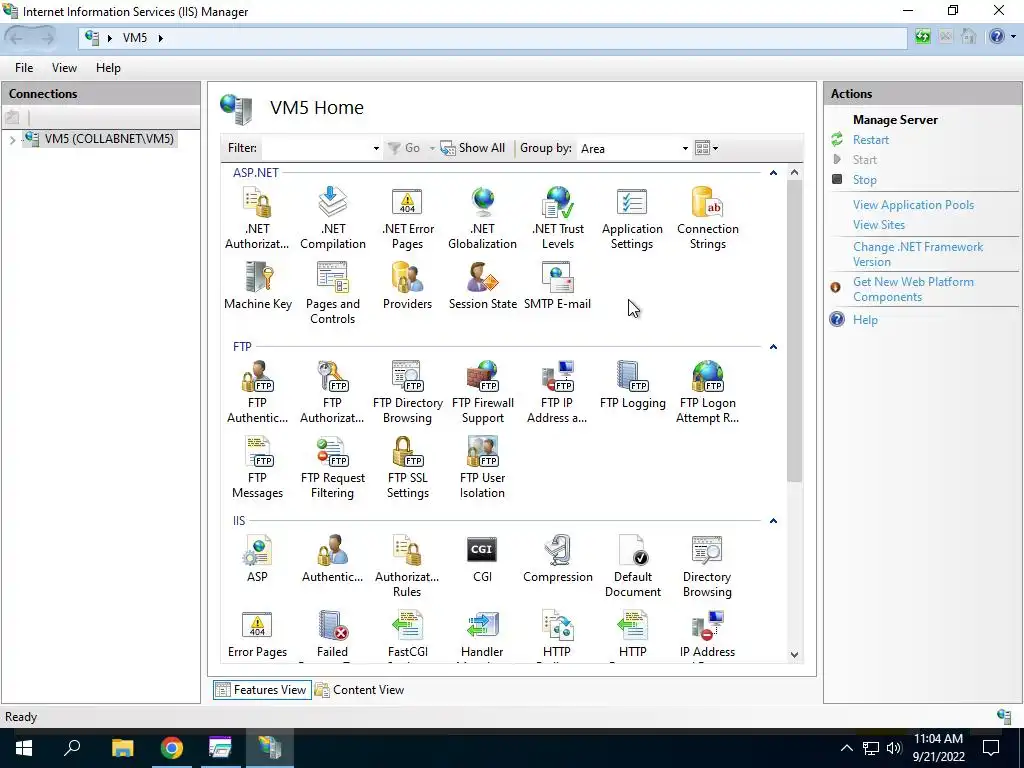Stop the server from Actions

click(x=865, y=180)
